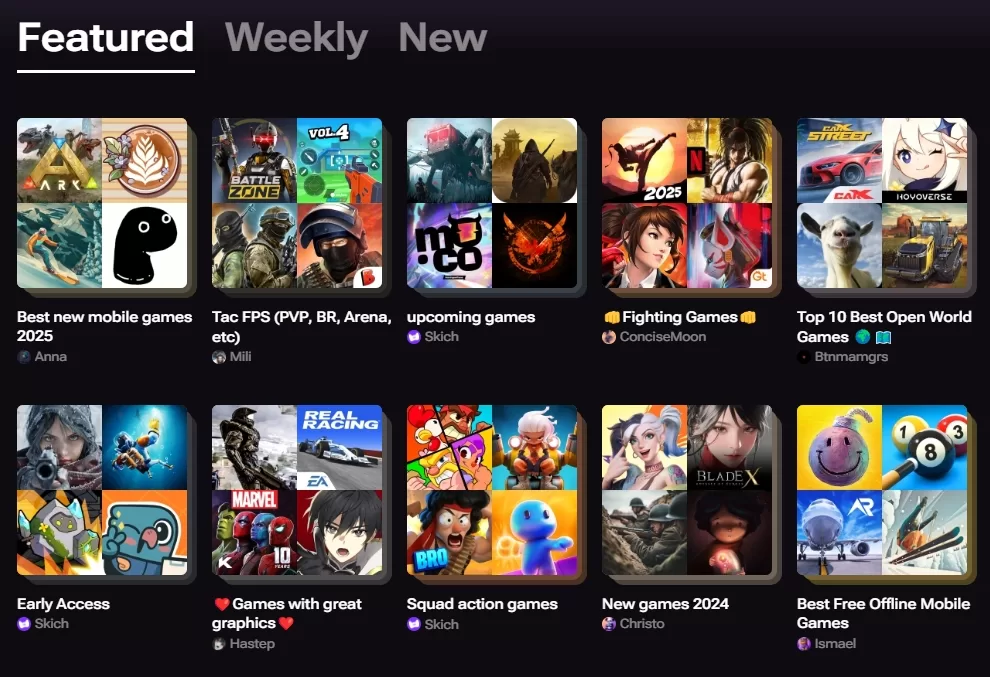This screenshot has width=990, height=677.
Task: Open the goat simulator game icon
Action: click(839, 245)
